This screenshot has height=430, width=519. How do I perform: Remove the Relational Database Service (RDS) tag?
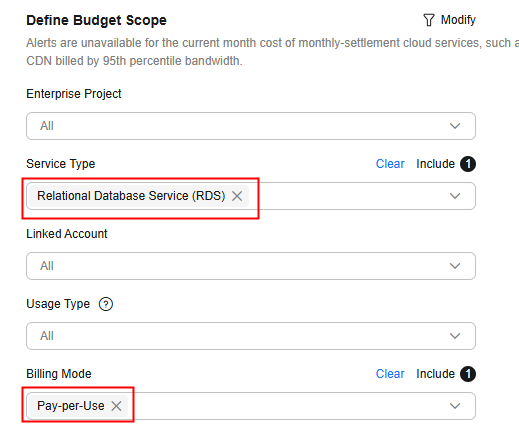[x=237, y=196]
